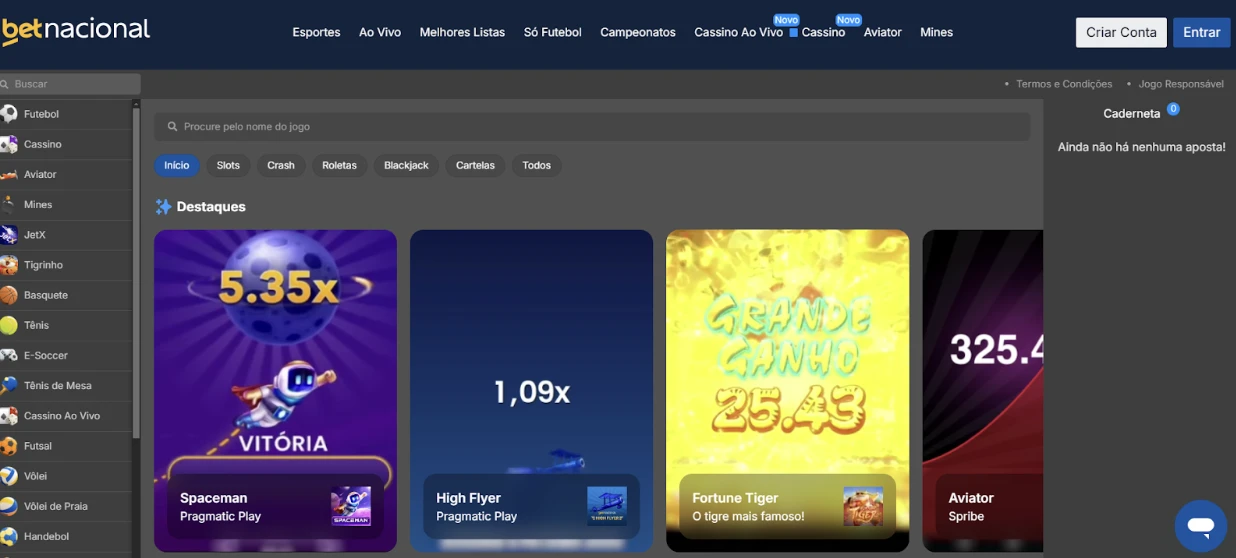Click the Criar Conta button
The image size is (1236, 558).
point(1121,32)
